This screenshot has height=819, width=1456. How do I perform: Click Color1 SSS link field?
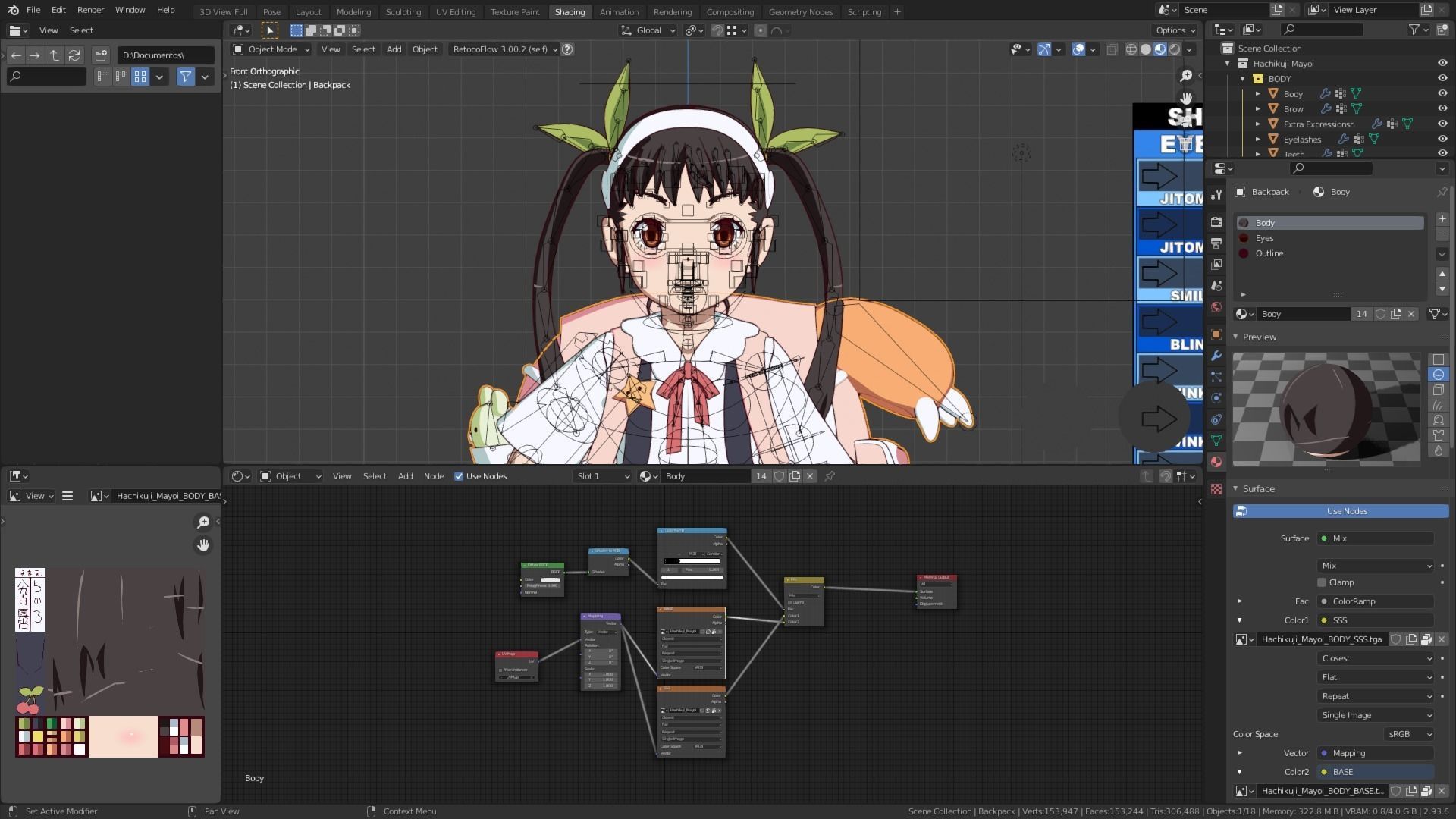(1376, 620)
